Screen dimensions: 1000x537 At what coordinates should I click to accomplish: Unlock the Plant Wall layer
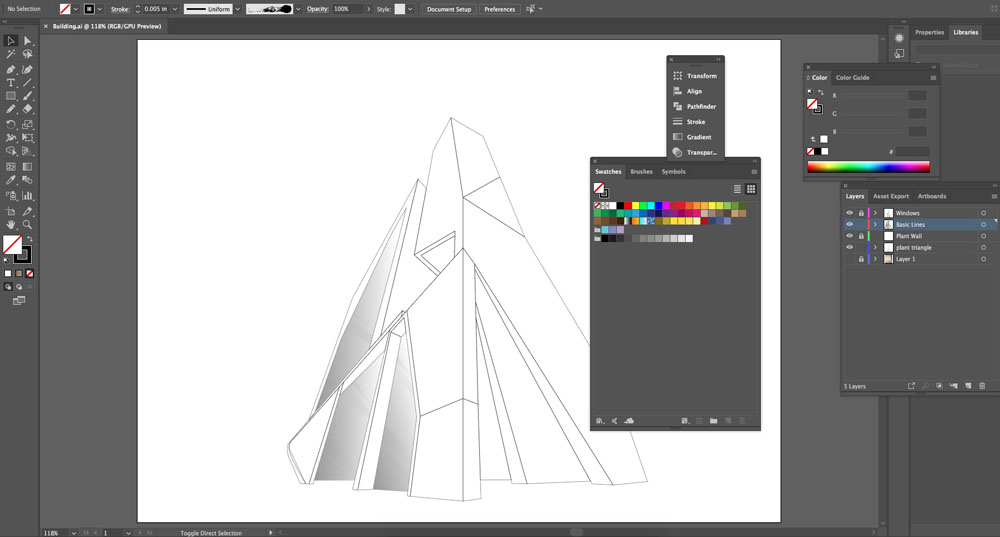pyautogui.click(x=861, y=236)
